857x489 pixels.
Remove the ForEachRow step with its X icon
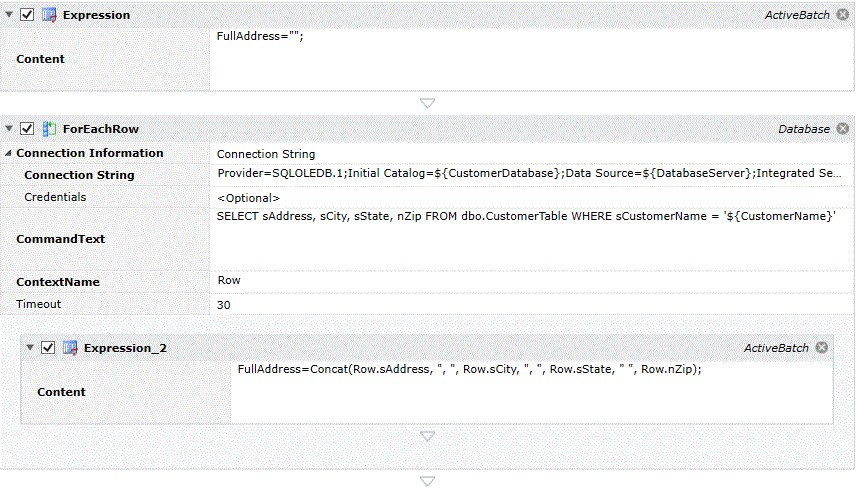click(842, 129)
